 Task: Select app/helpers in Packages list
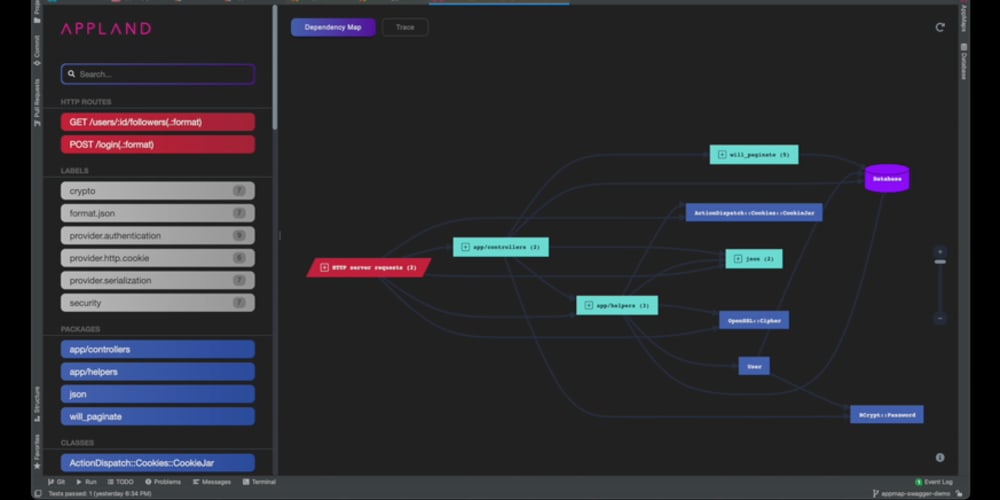coord(158,371)
